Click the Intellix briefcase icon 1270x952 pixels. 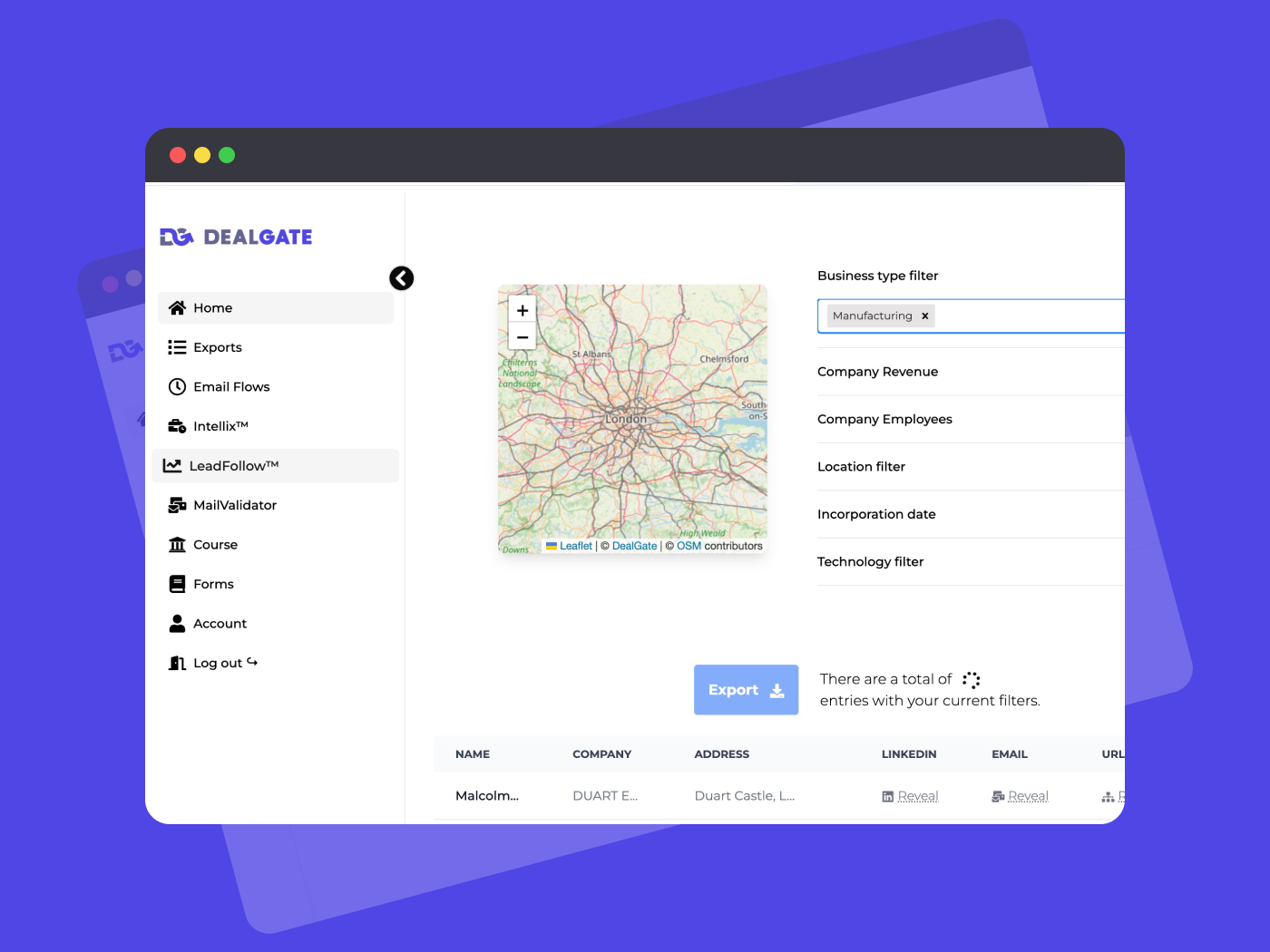coord(177,426)
